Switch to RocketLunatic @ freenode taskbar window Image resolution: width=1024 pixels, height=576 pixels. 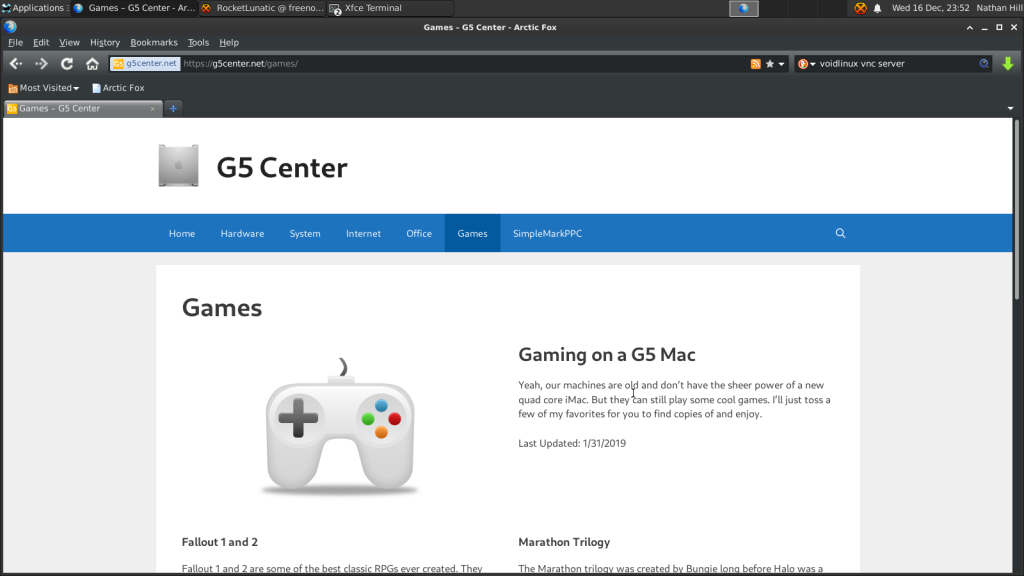(262, 8)
